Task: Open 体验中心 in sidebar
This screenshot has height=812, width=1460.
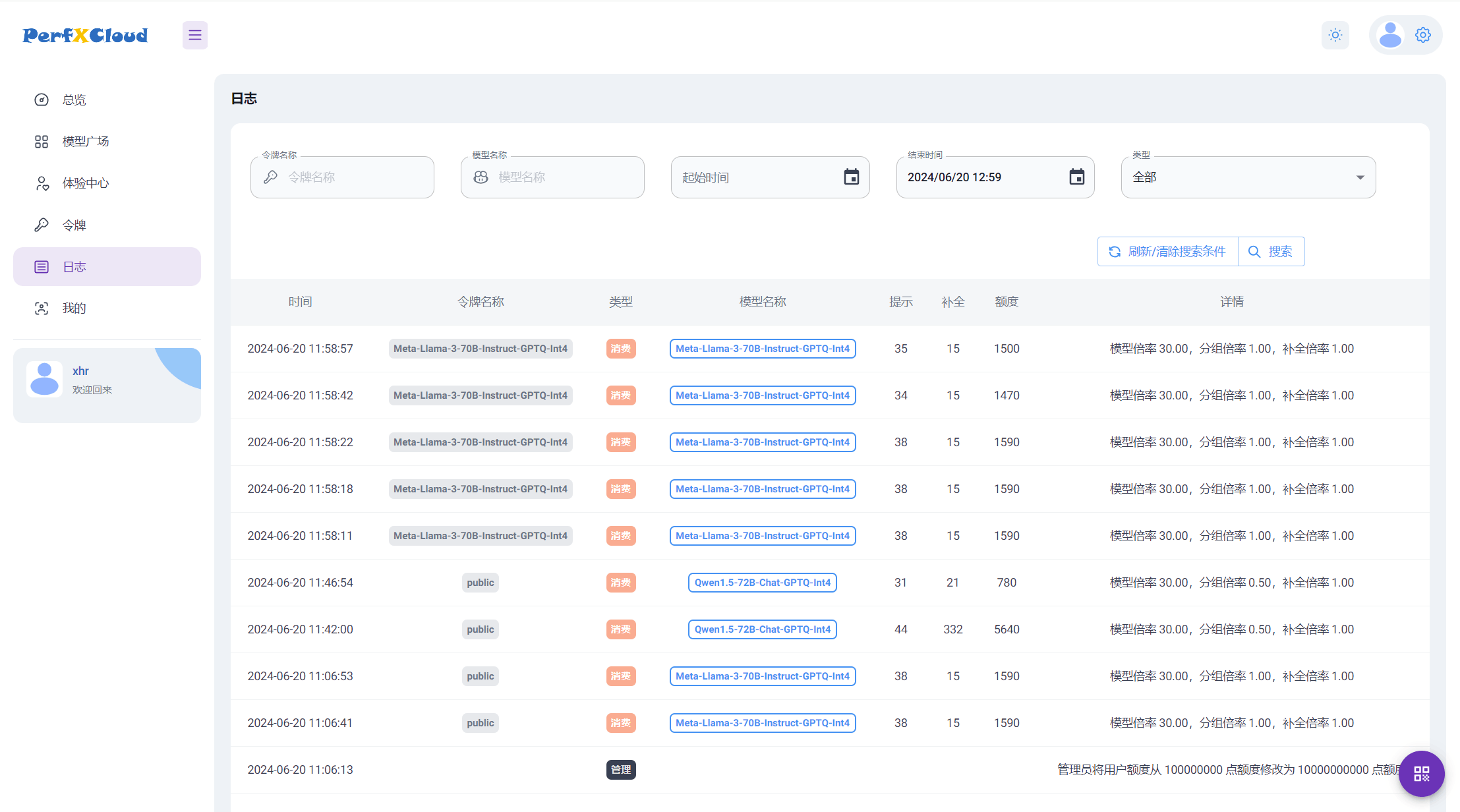Action: [x=107, y=183]
